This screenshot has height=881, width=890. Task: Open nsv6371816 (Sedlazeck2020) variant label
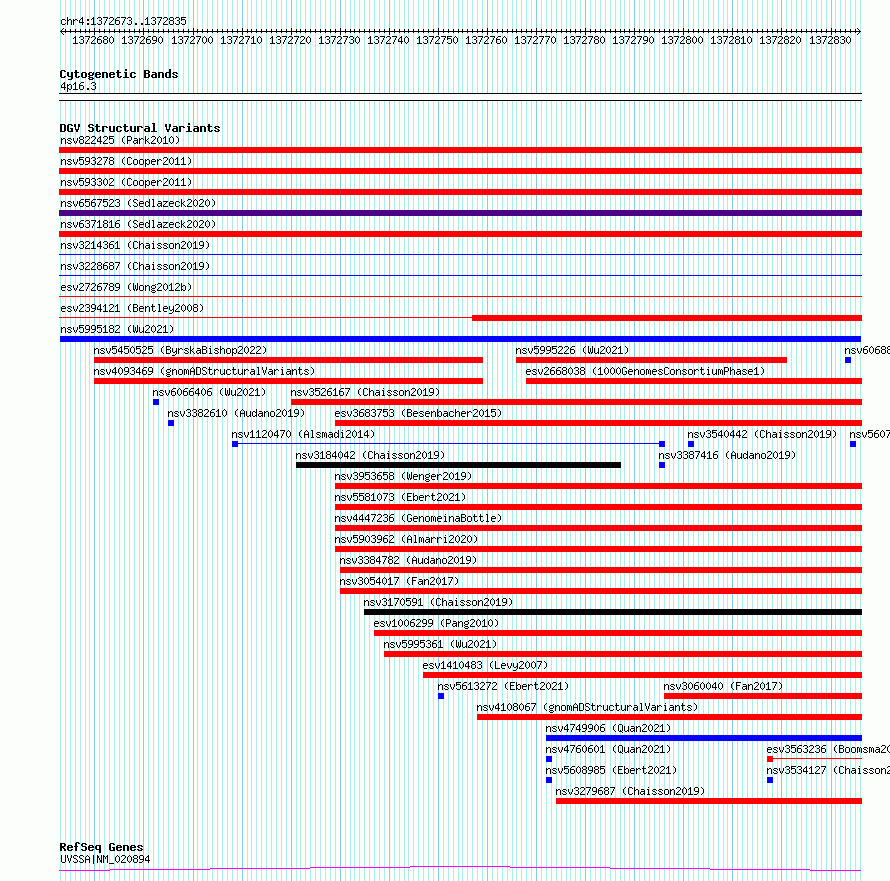pyautogui.click(x=138, y=224)
